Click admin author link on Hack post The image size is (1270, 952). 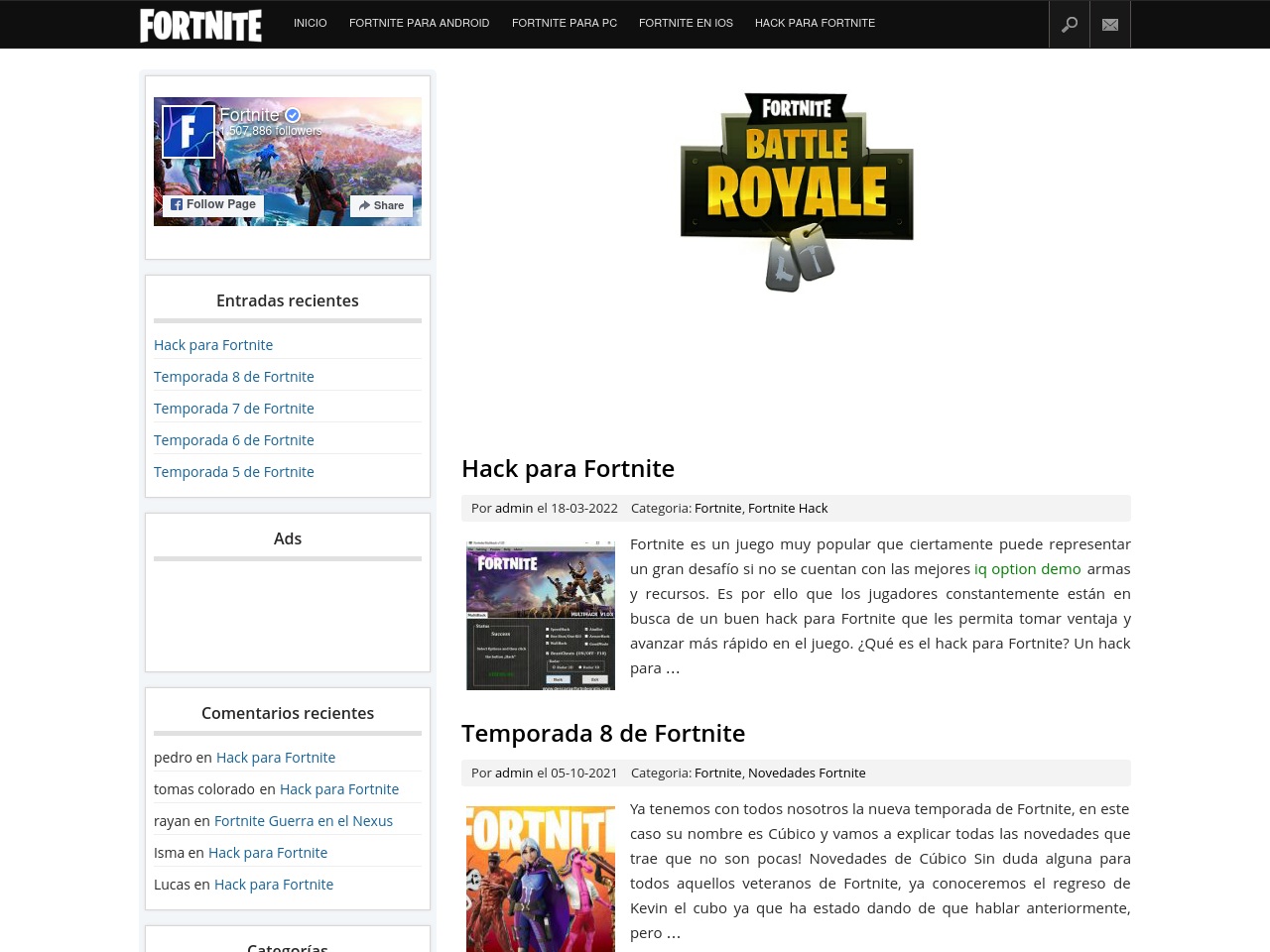click(x=514, y=508)
